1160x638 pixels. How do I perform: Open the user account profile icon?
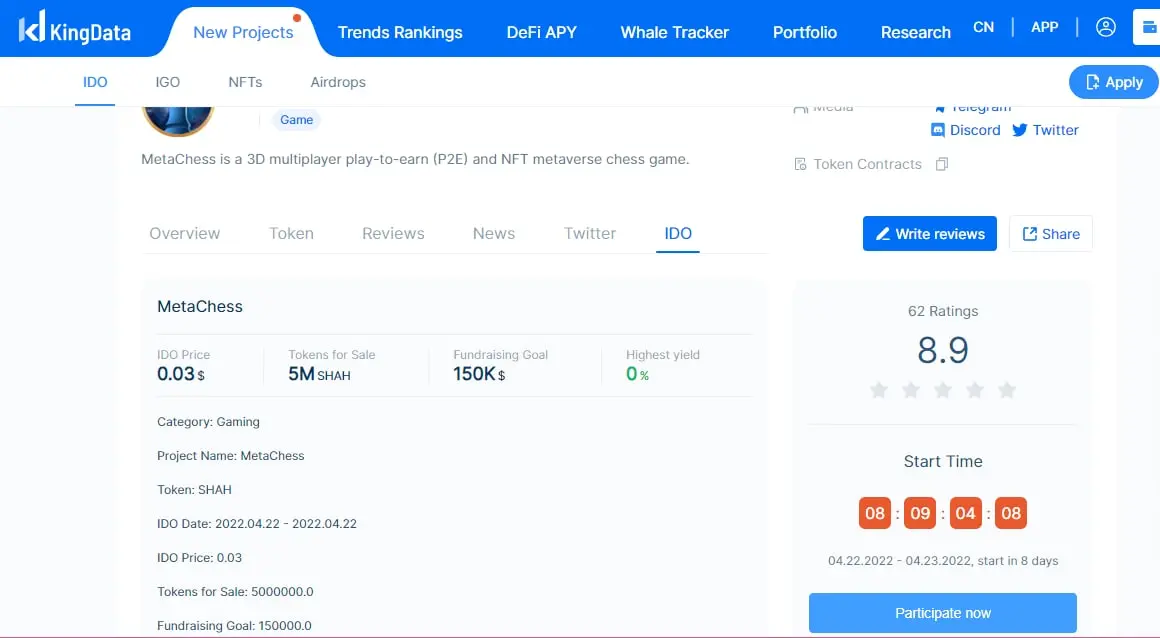click(x=1105, y=27)
